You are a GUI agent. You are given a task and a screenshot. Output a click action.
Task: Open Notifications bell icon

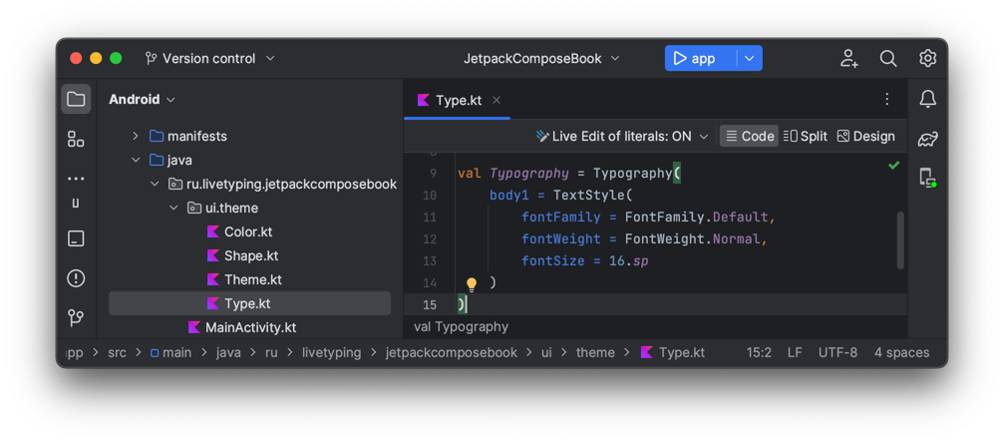click(927, 99)
